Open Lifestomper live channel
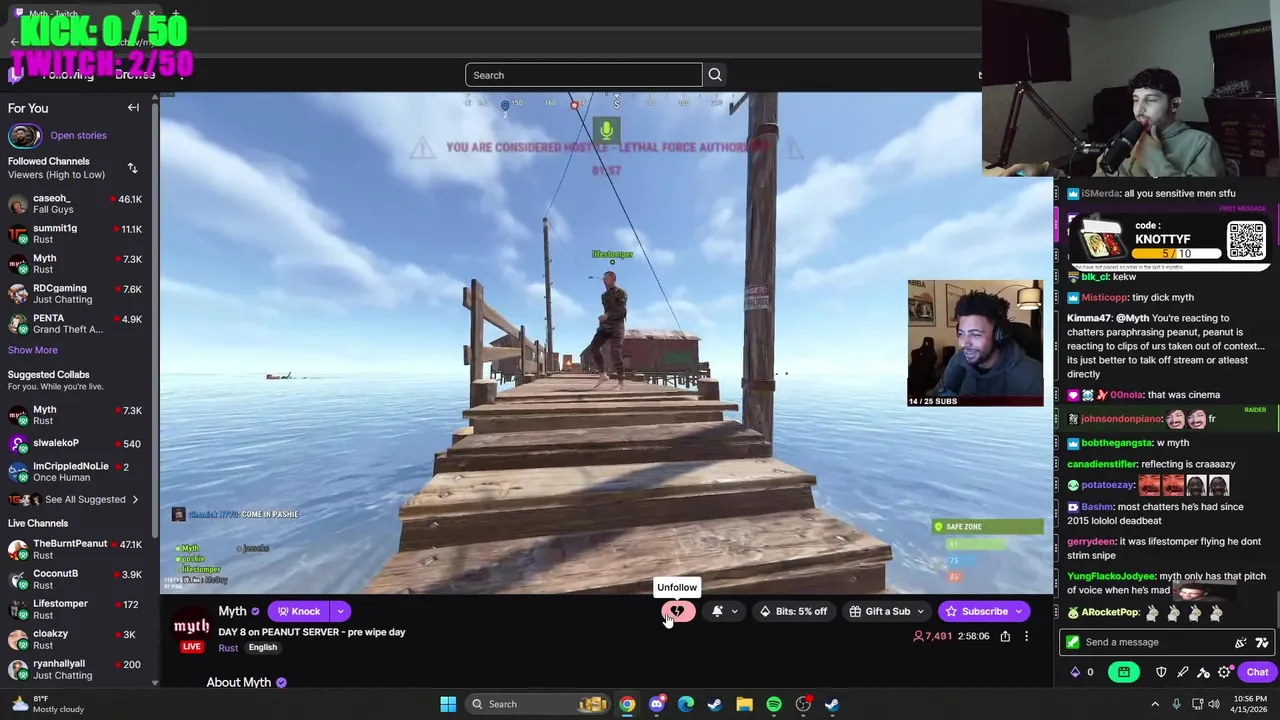 (x=78, y=609)
